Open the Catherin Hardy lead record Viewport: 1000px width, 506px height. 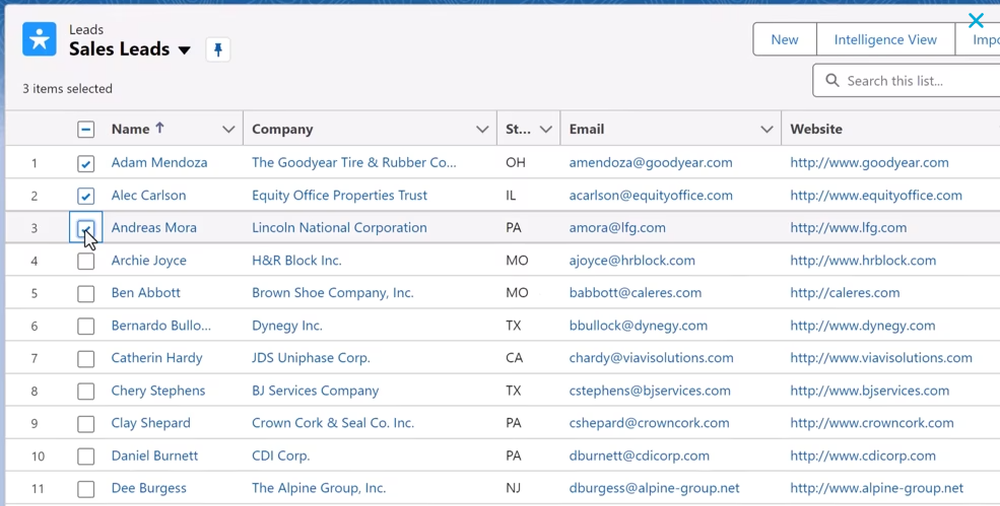click(157, 358)
